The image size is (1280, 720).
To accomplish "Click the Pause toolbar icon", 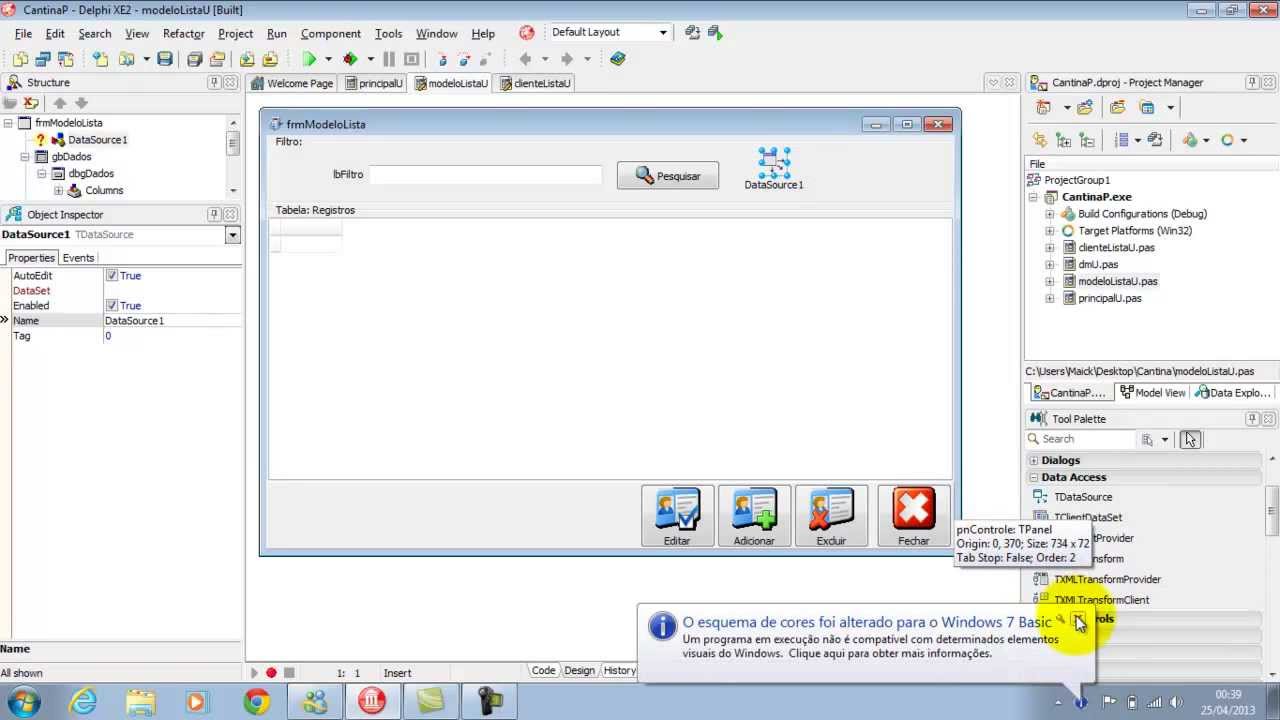I will [389, 59].
